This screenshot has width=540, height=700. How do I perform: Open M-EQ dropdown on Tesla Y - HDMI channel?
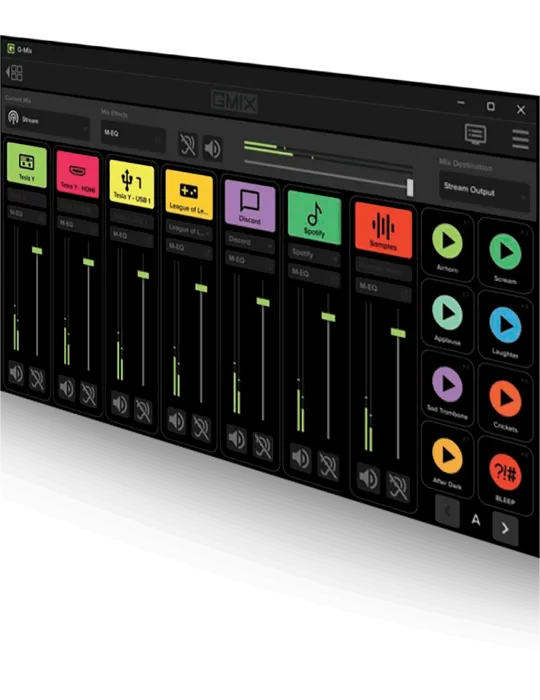coord(78,225)
